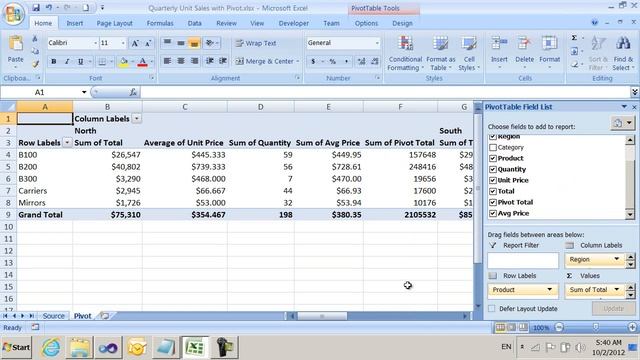Open PivotTable Options tab
The width and height of the screenshot is (640, 360).
pos(366,23)
